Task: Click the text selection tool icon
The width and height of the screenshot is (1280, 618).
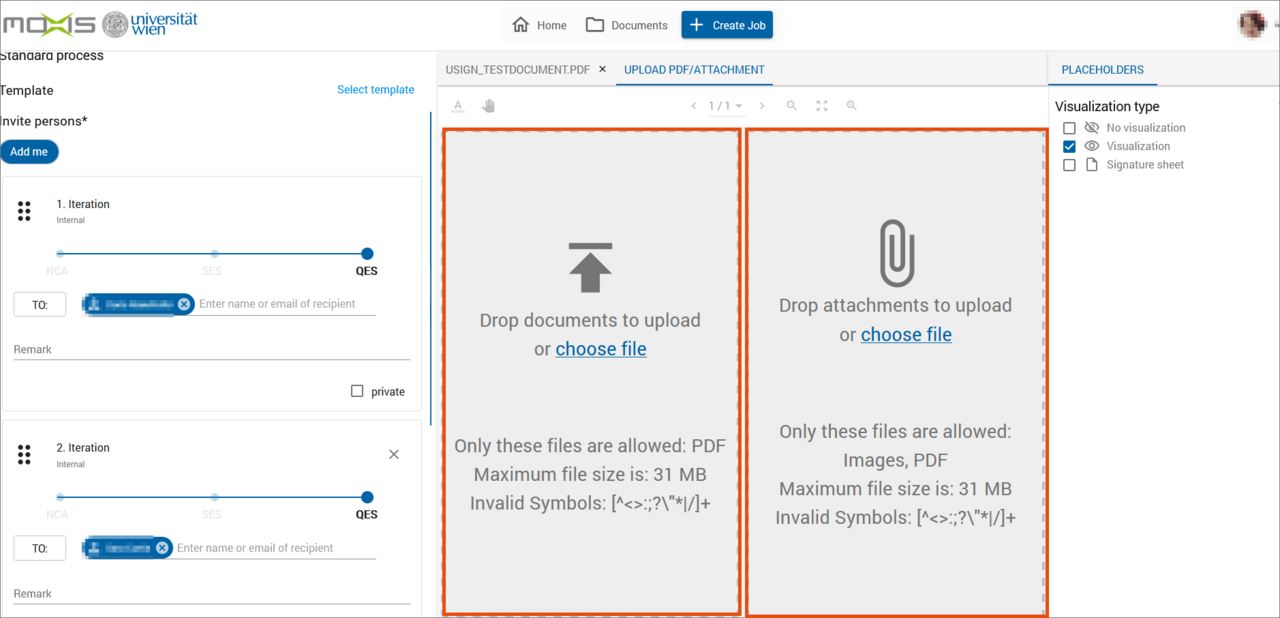Action: click(458, 106)
